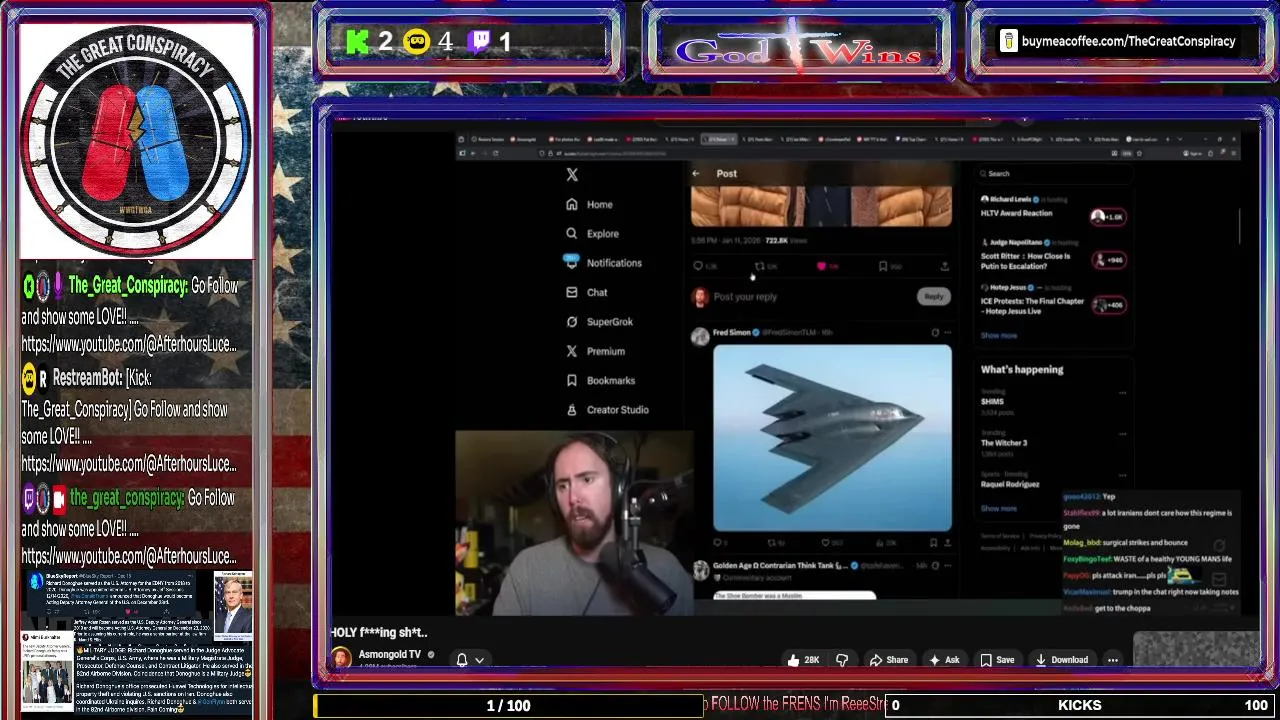Click RestreamBot chat username
The image size is (1280, 720).
[x=87, y=378]
